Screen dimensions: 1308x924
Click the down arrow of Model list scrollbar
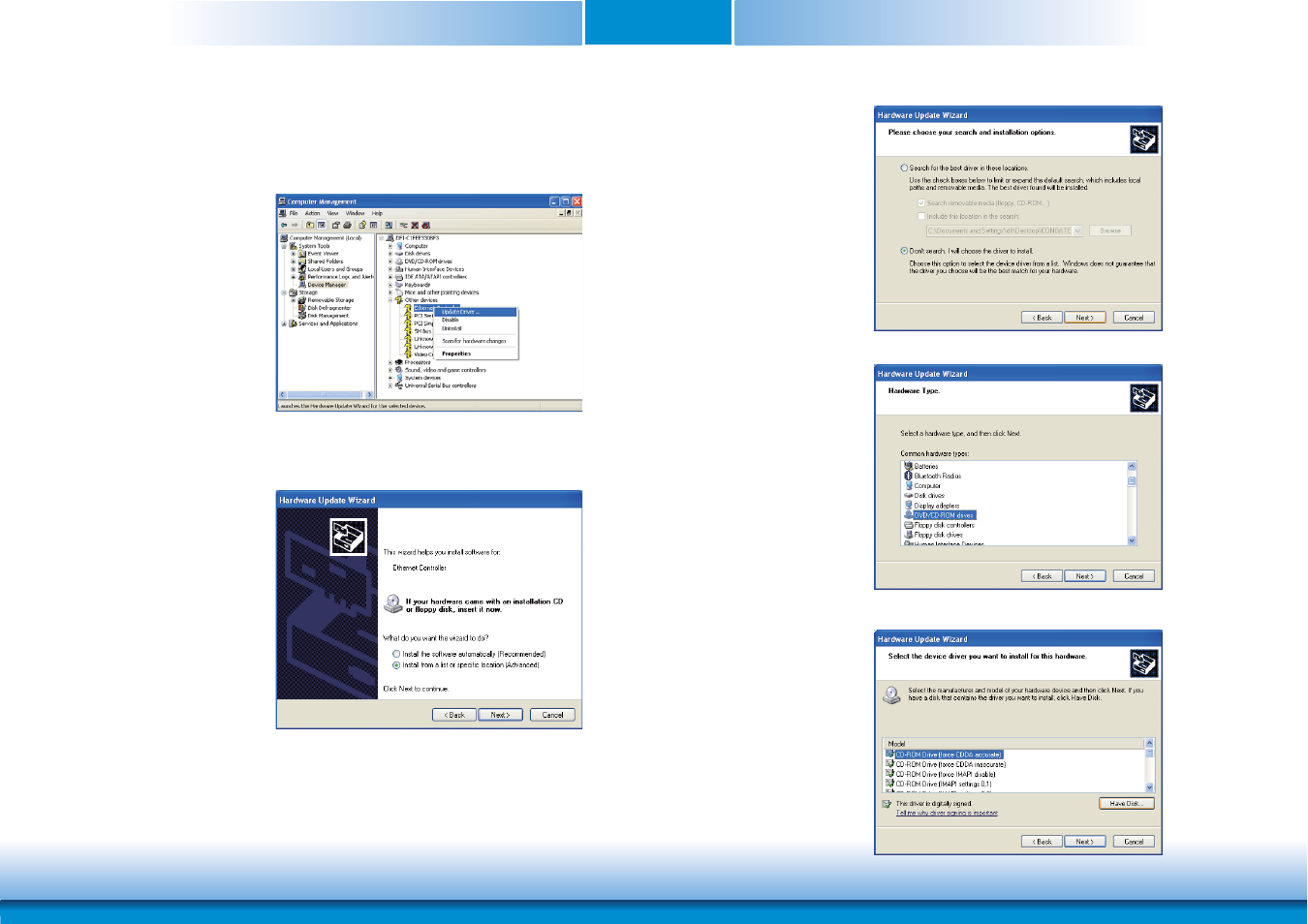(1149, 787)
